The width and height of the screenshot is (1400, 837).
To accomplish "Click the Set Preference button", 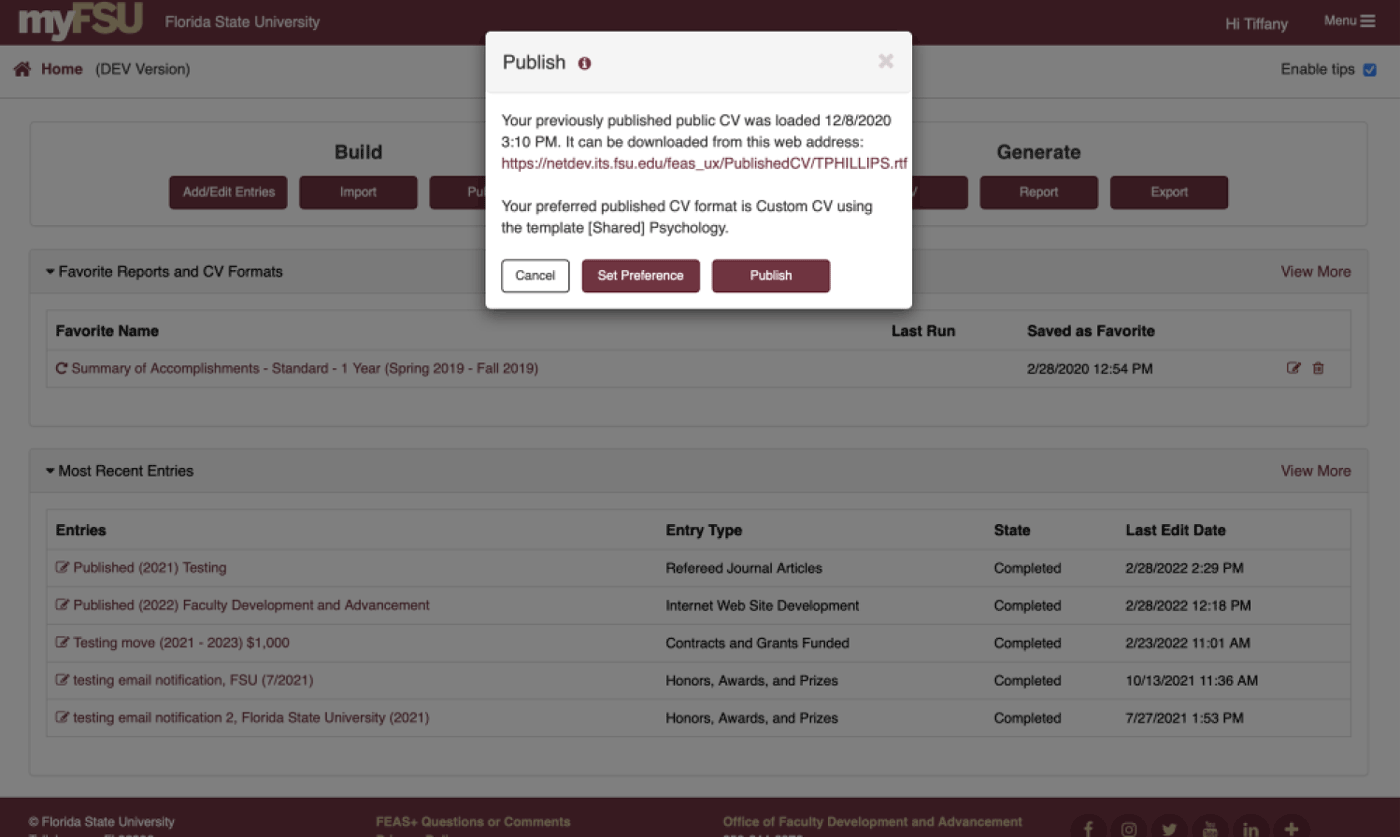I will [640, 276].
